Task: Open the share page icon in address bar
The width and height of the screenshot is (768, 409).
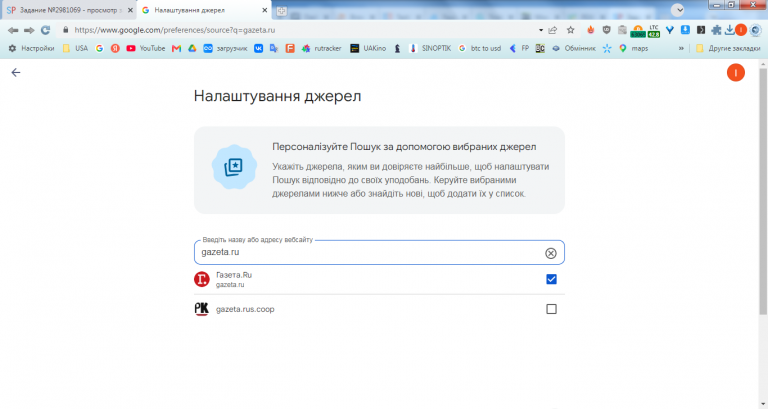Action: pyautogui.click(x=553, y=30)
